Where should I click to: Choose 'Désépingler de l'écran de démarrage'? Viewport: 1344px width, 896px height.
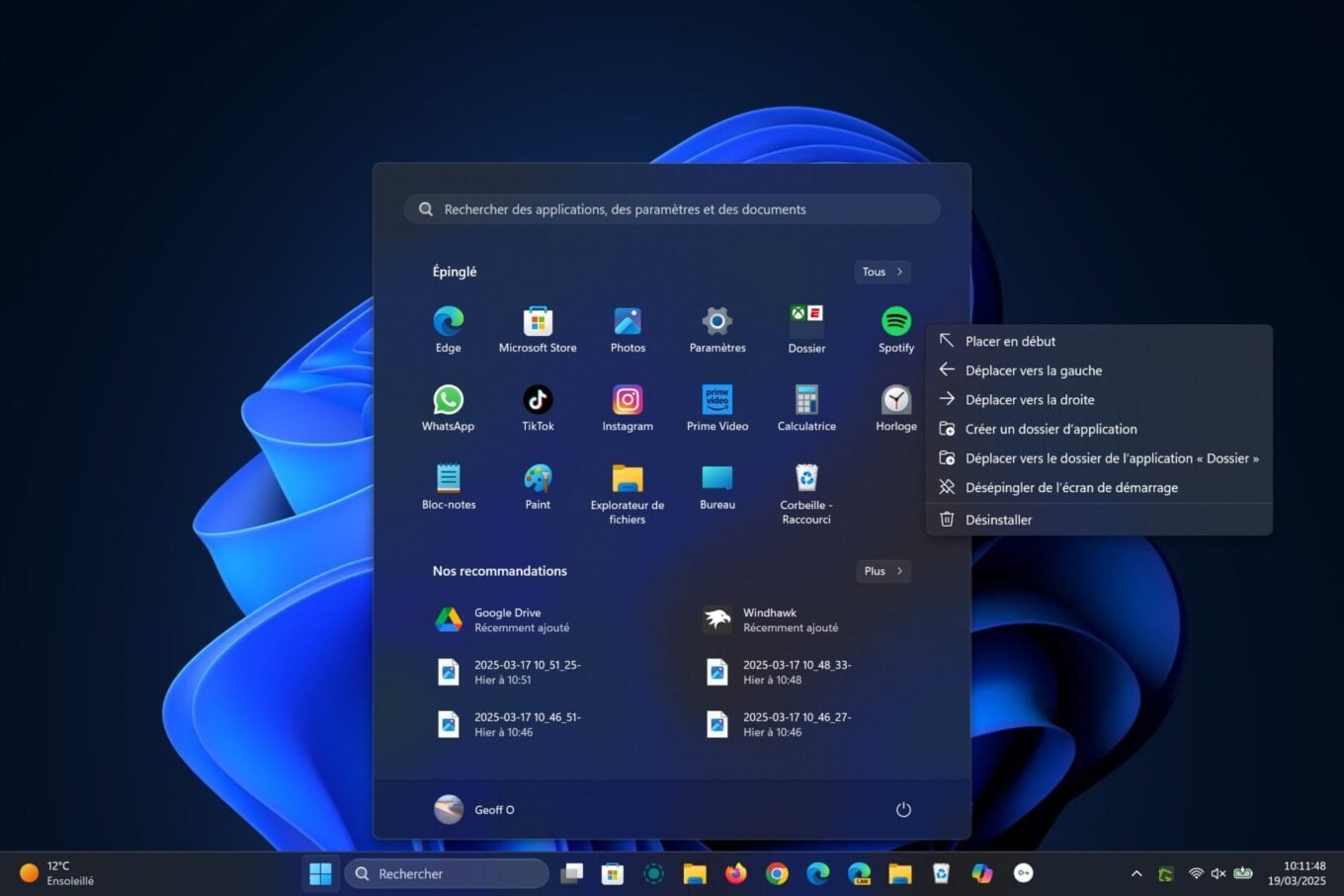[1071, 487]
